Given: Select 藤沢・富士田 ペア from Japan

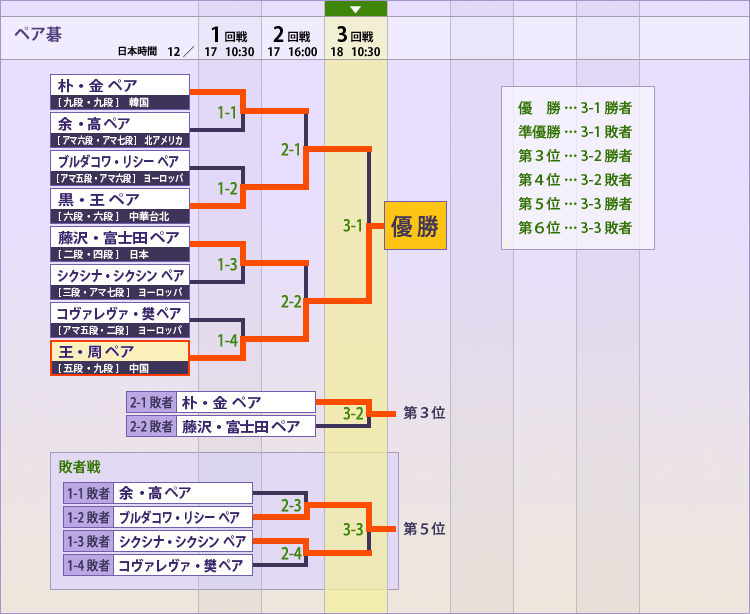Looking at the screenshot, I should tap(119, 244).
